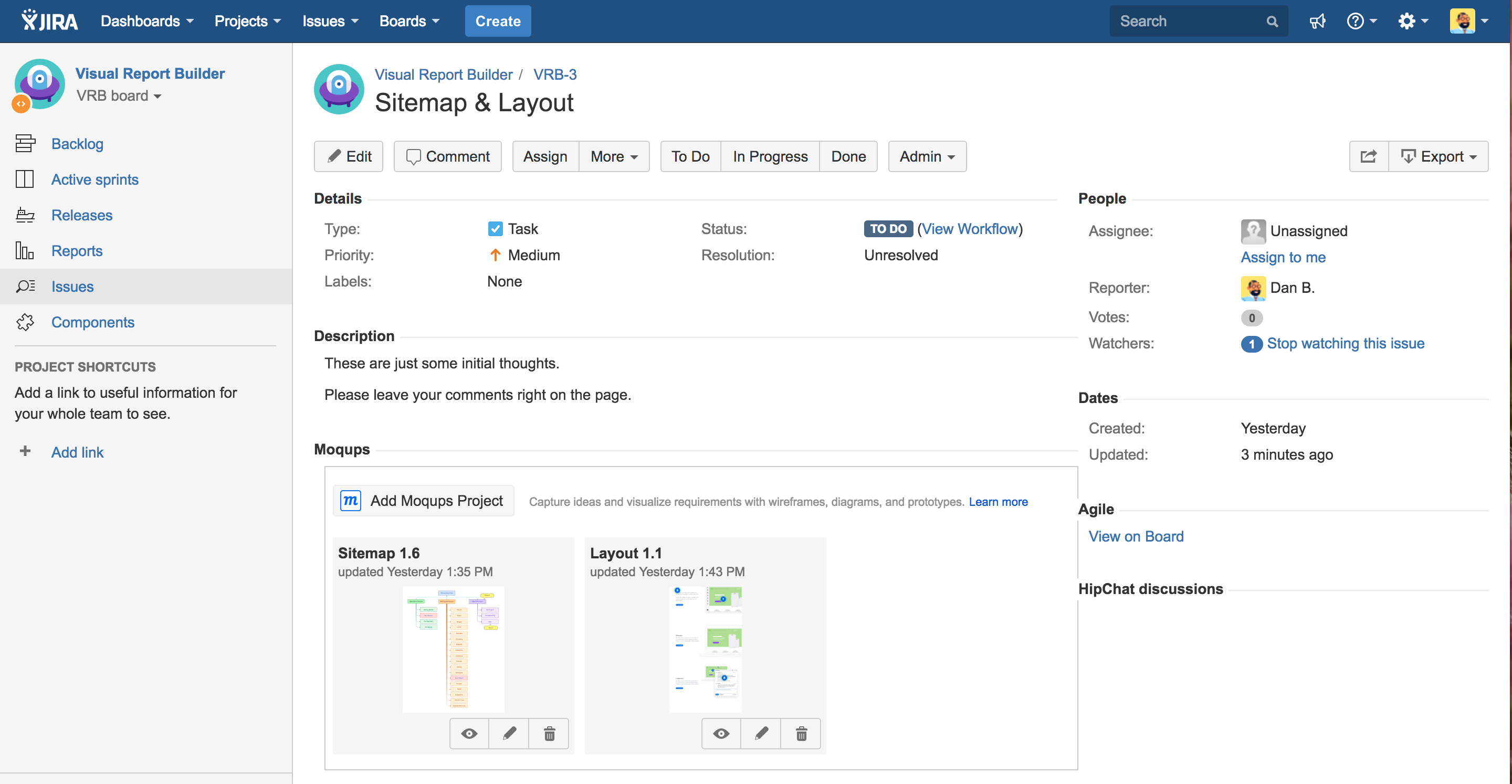Open View on Board link
Screen dimensions: 1512x784
click(1136, 536)
